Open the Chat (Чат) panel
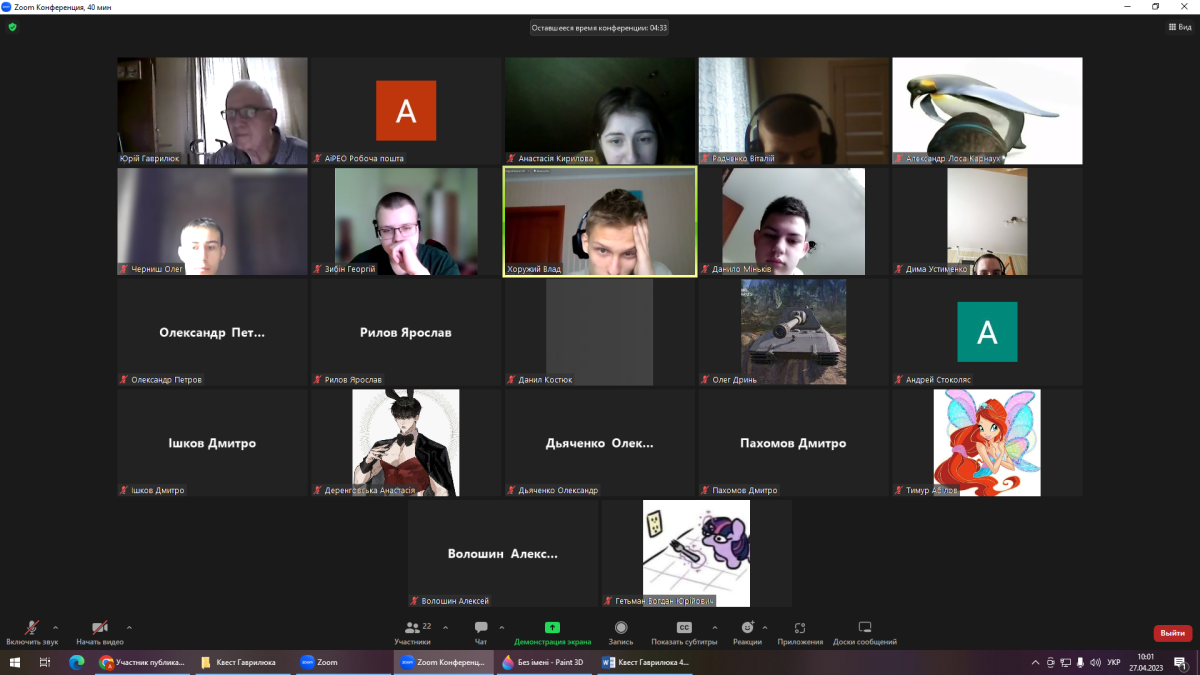1200x675 pixels. 481,628
